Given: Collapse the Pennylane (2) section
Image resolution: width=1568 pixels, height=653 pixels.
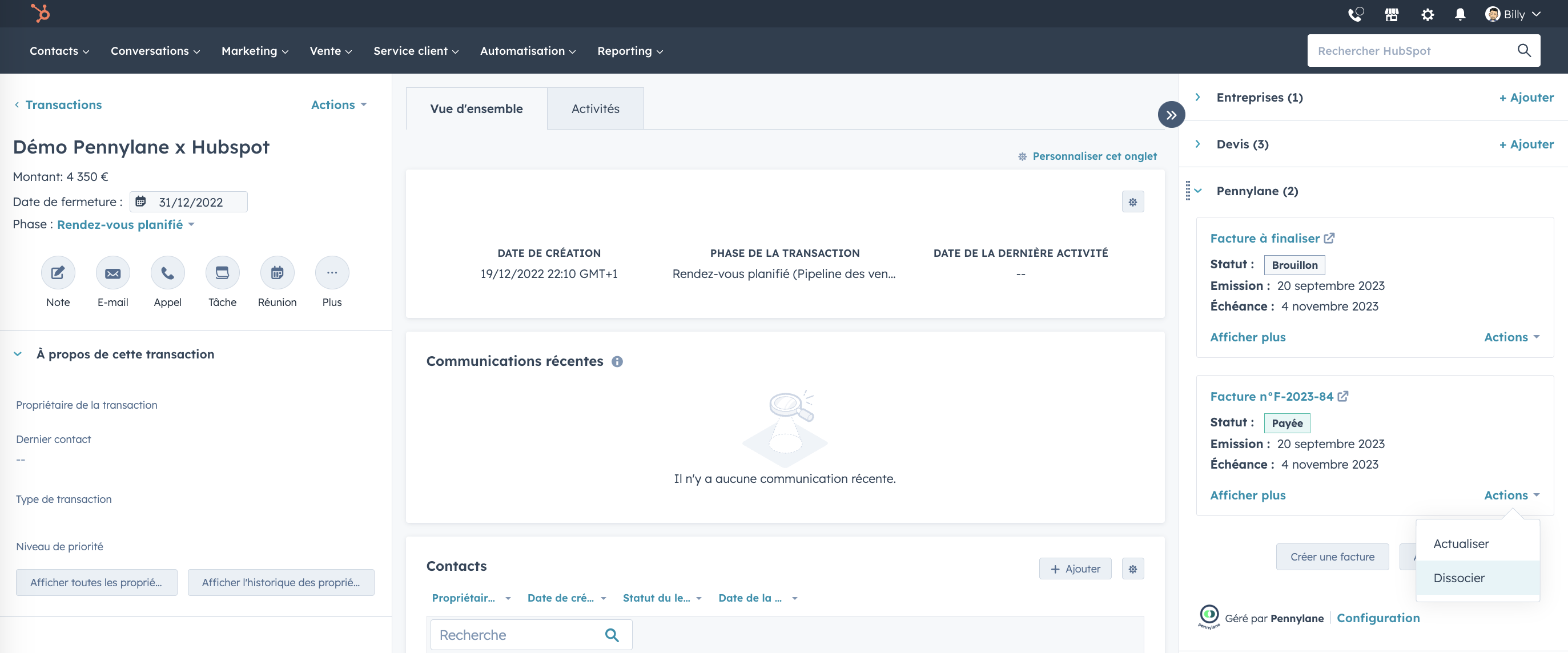Looking at the screenshot, I should 1197,191.
